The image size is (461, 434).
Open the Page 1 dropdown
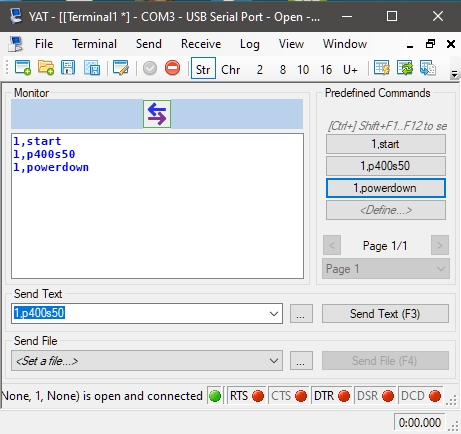click(386, 269)
